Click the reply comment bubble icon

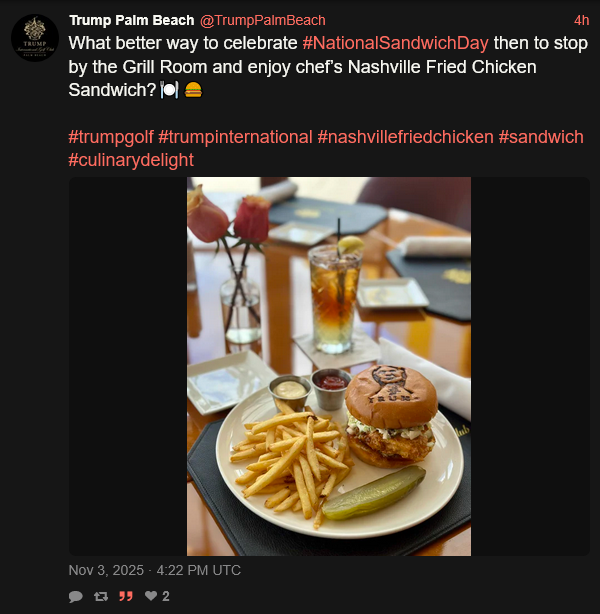(x=75, y=596)
